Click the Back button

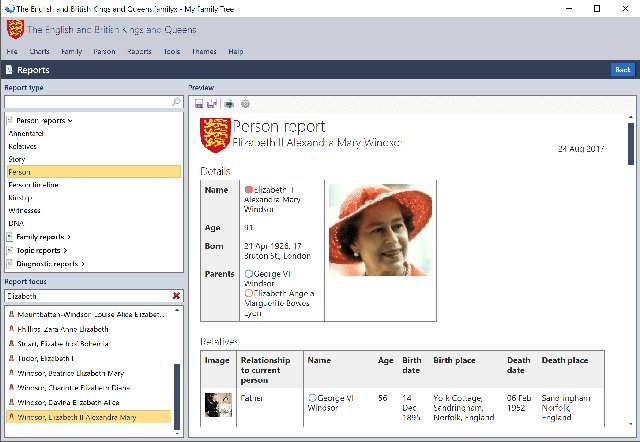(623, 70)
